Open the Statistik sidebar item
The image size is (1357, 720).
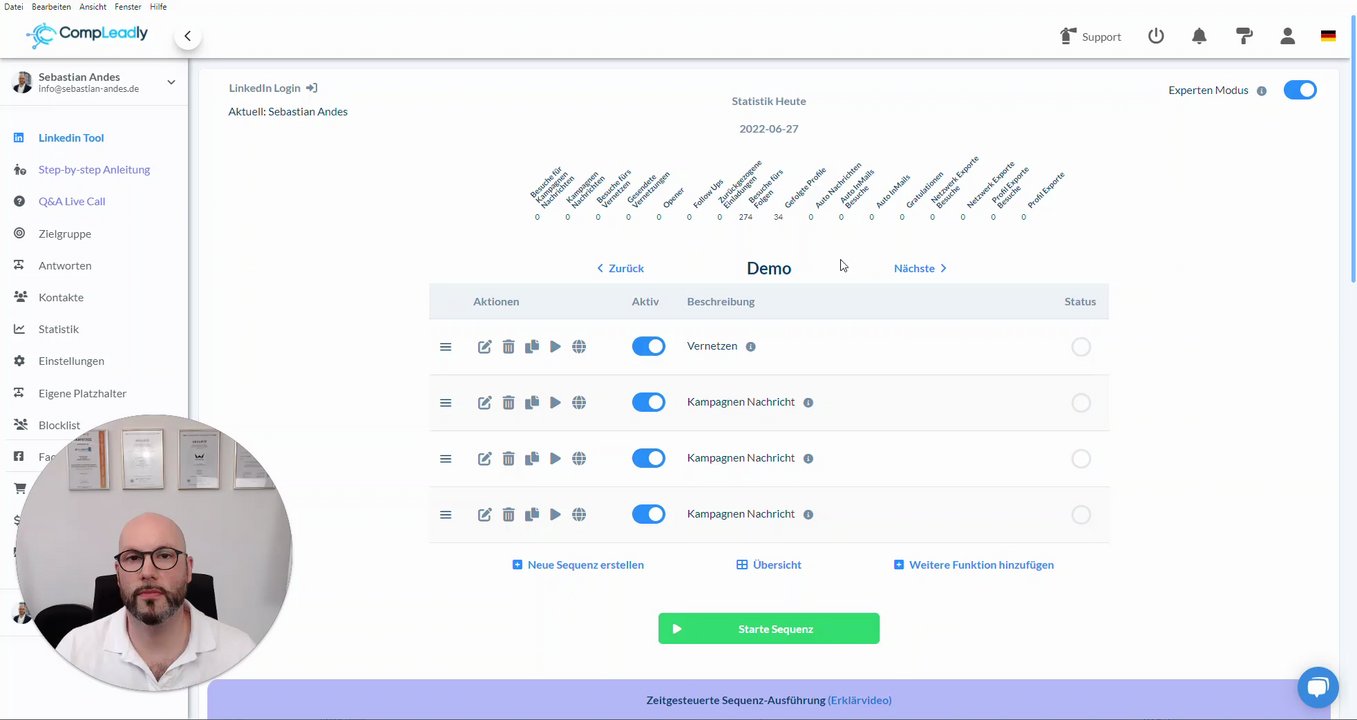(58, 329)
